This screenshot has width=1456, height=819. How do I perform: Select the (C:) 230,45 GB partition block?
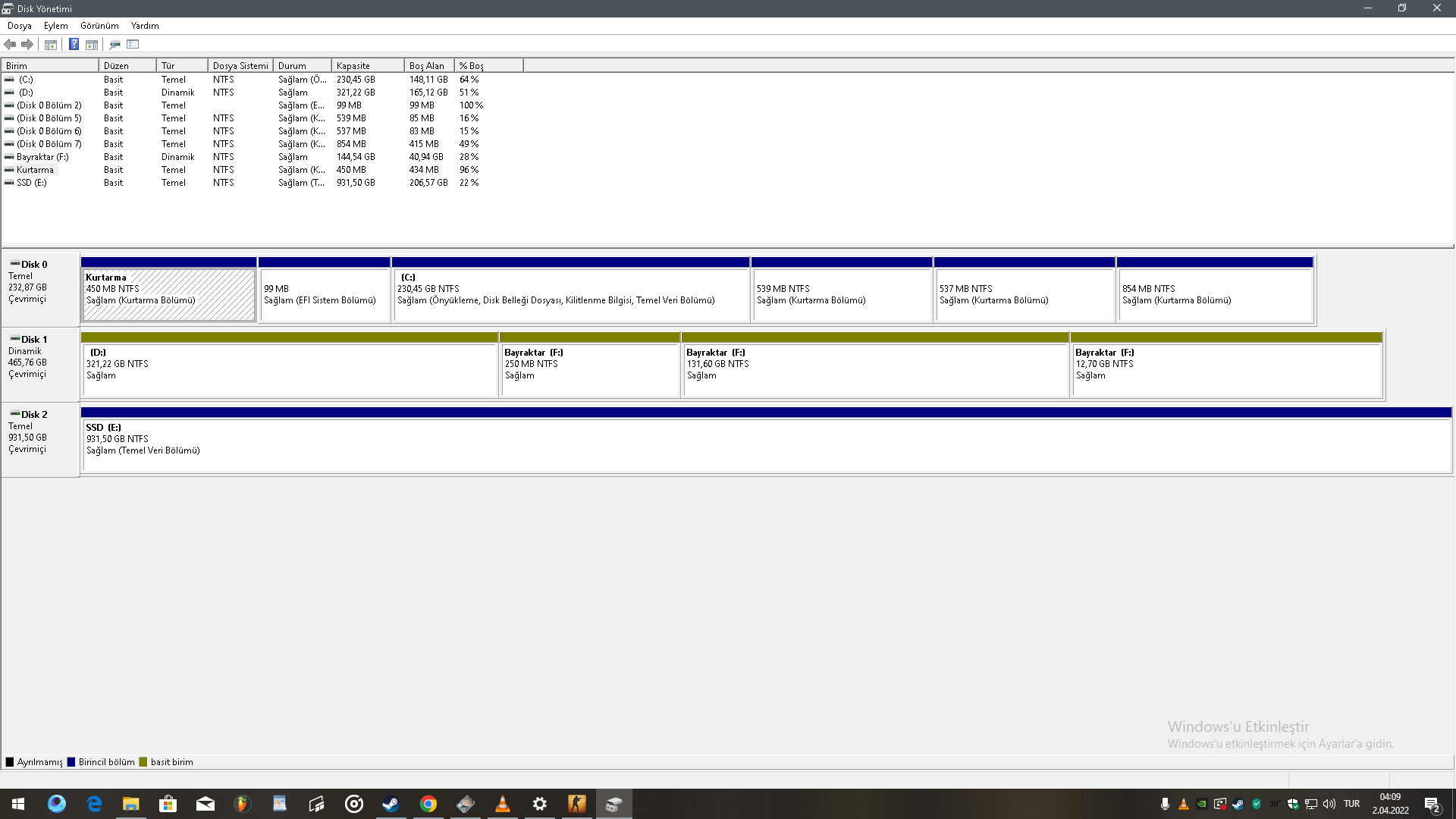click(570, 295)
